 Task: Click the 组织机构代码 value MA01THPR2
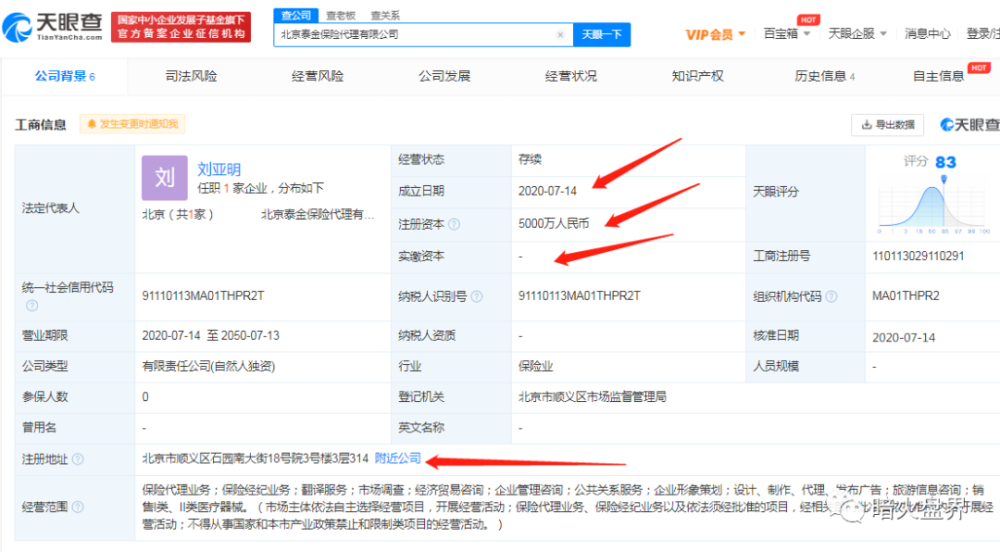click(906, 296)
